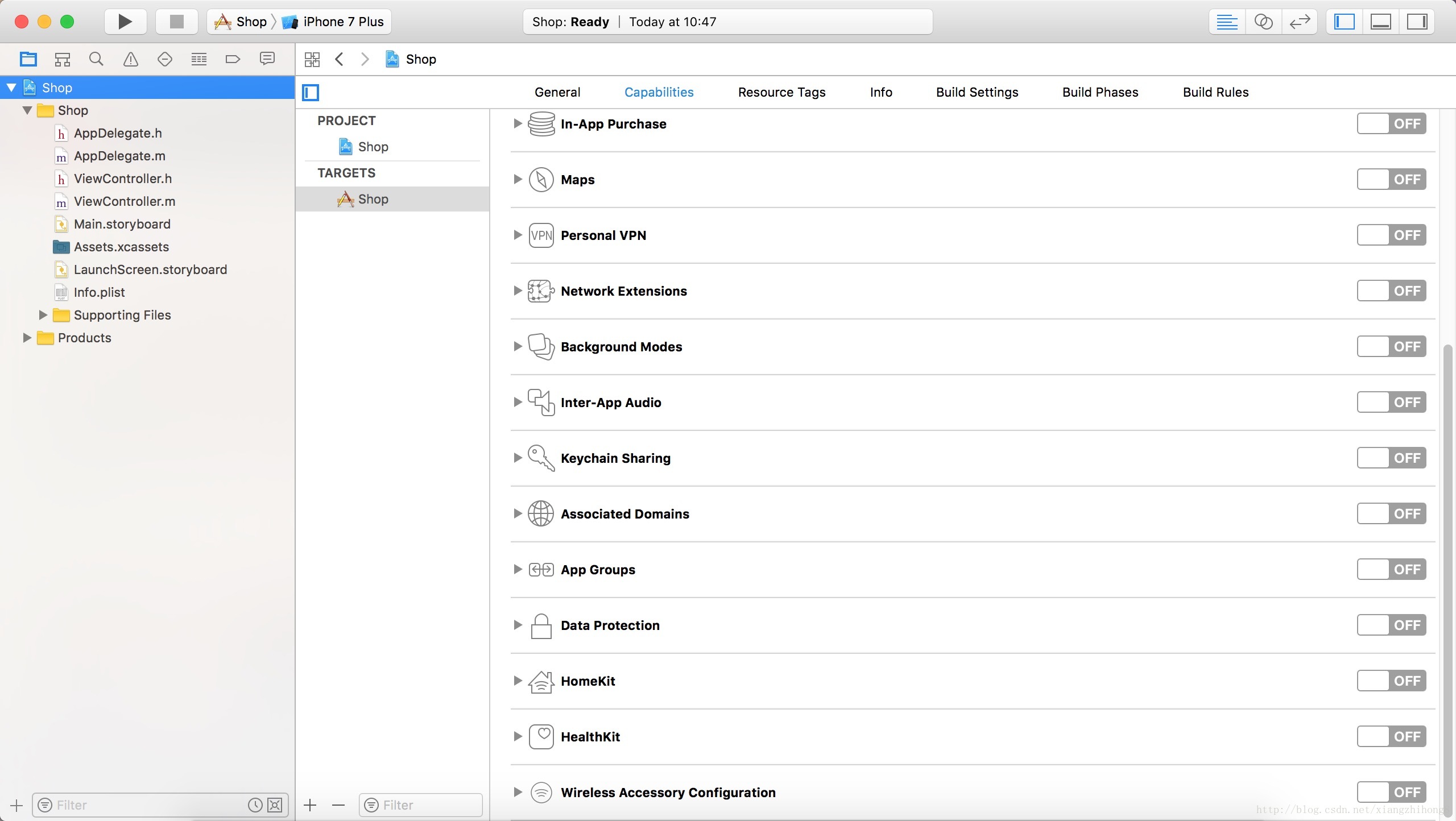Add a new file with plus button in navigator

16,805
